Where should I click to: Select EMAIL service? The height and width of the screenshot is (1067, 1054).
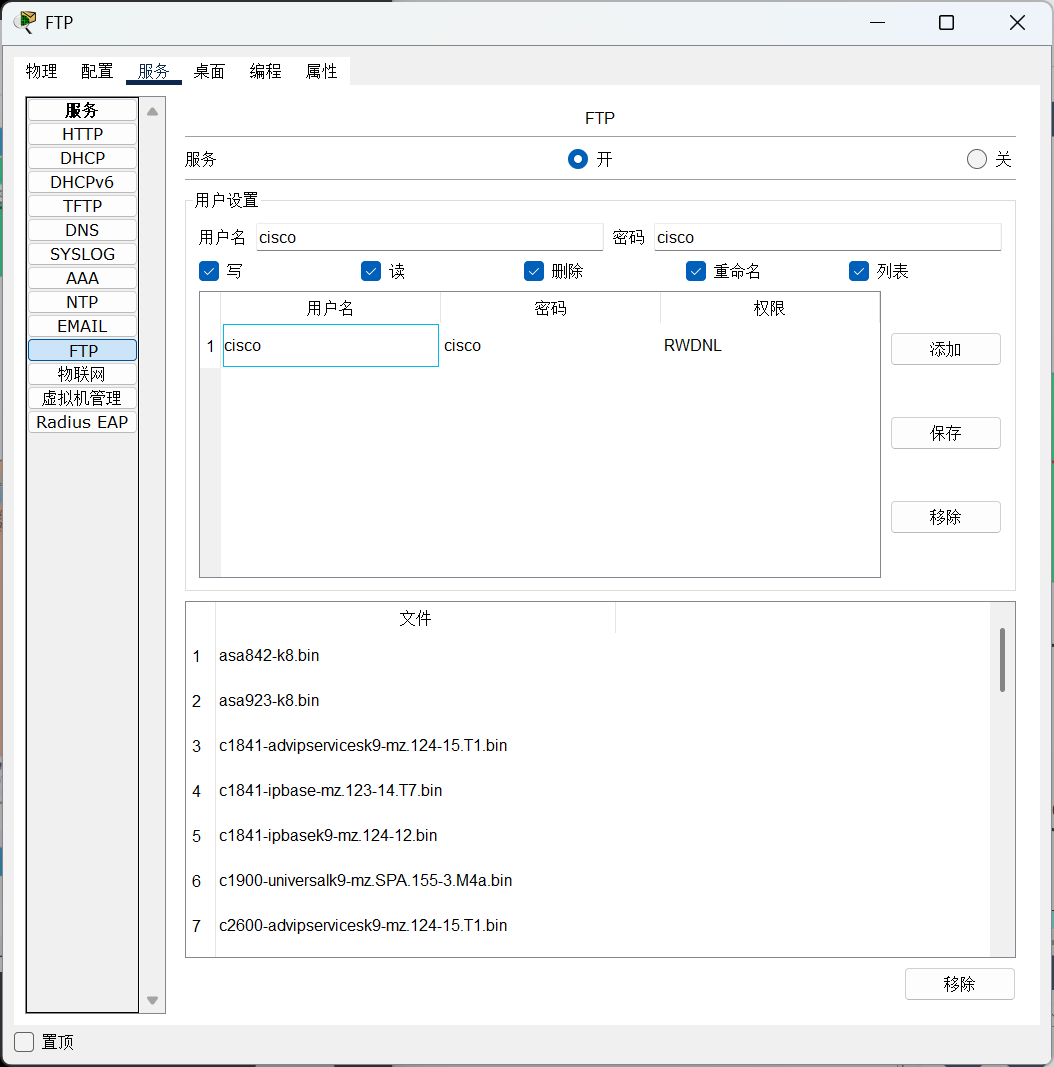point(82,326)
